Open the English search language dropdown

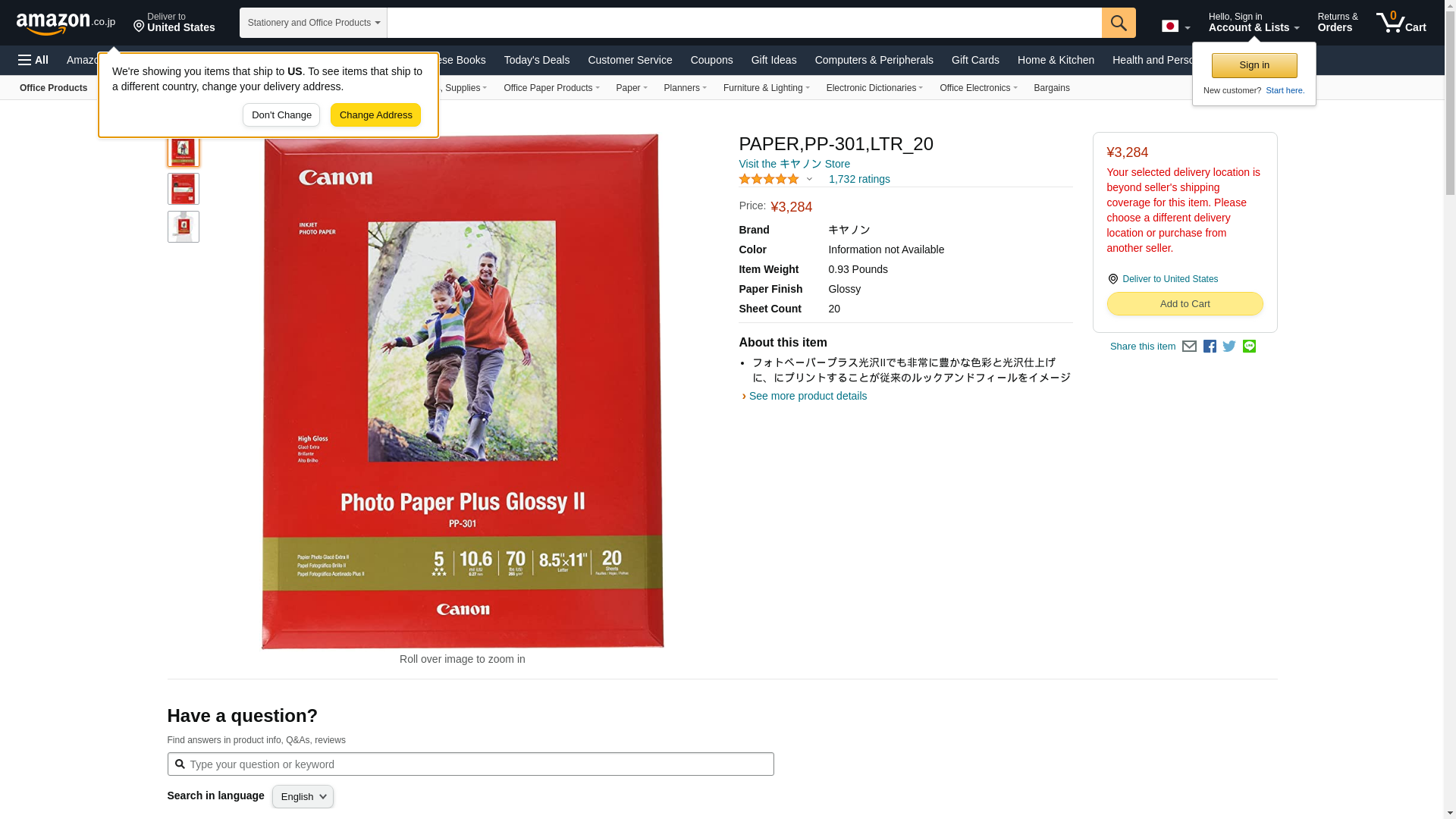303,796
